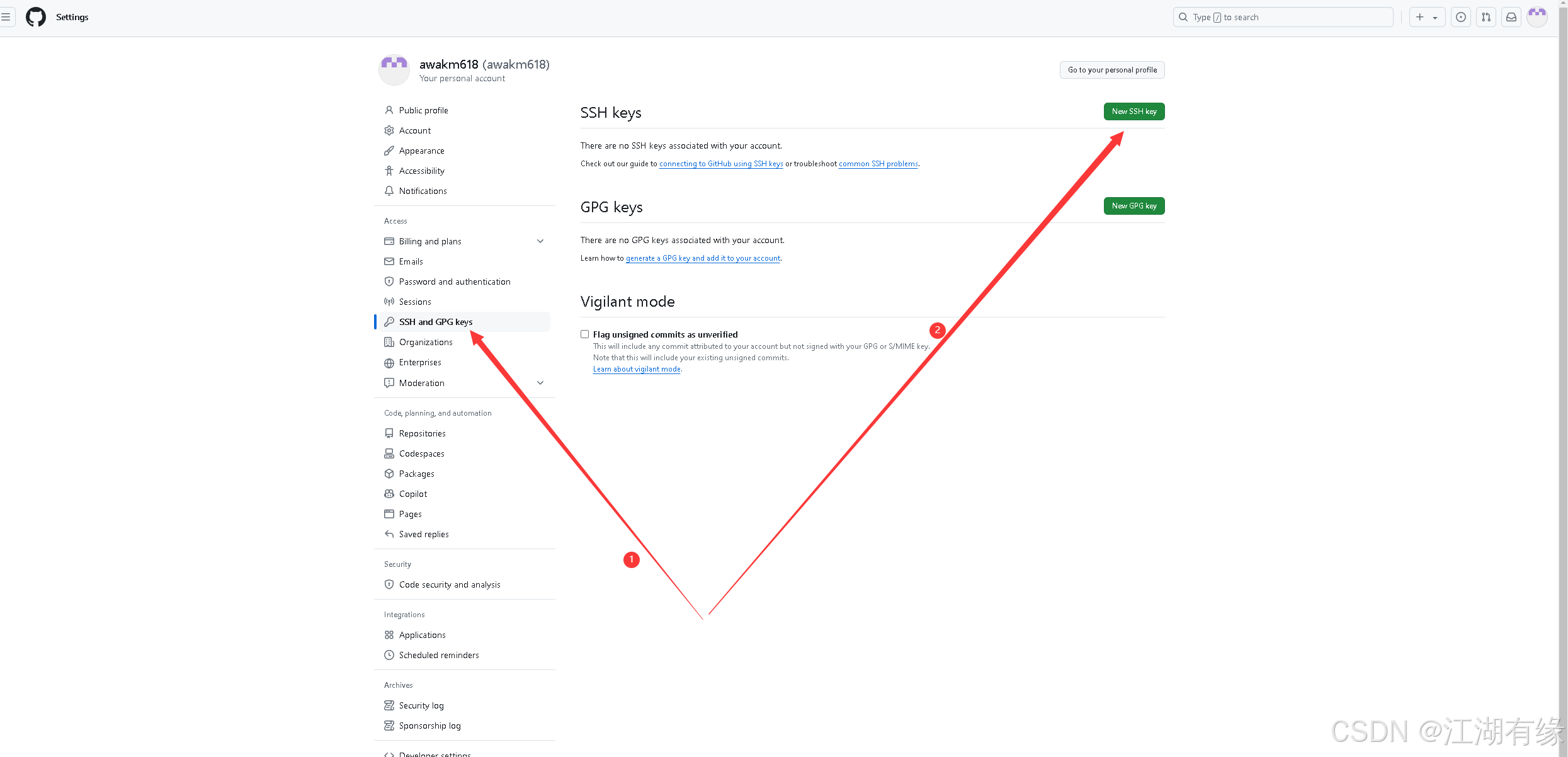The image size is (1568, 757).
Task: Click the Enterprises globe icon
Action: point(389,363)
